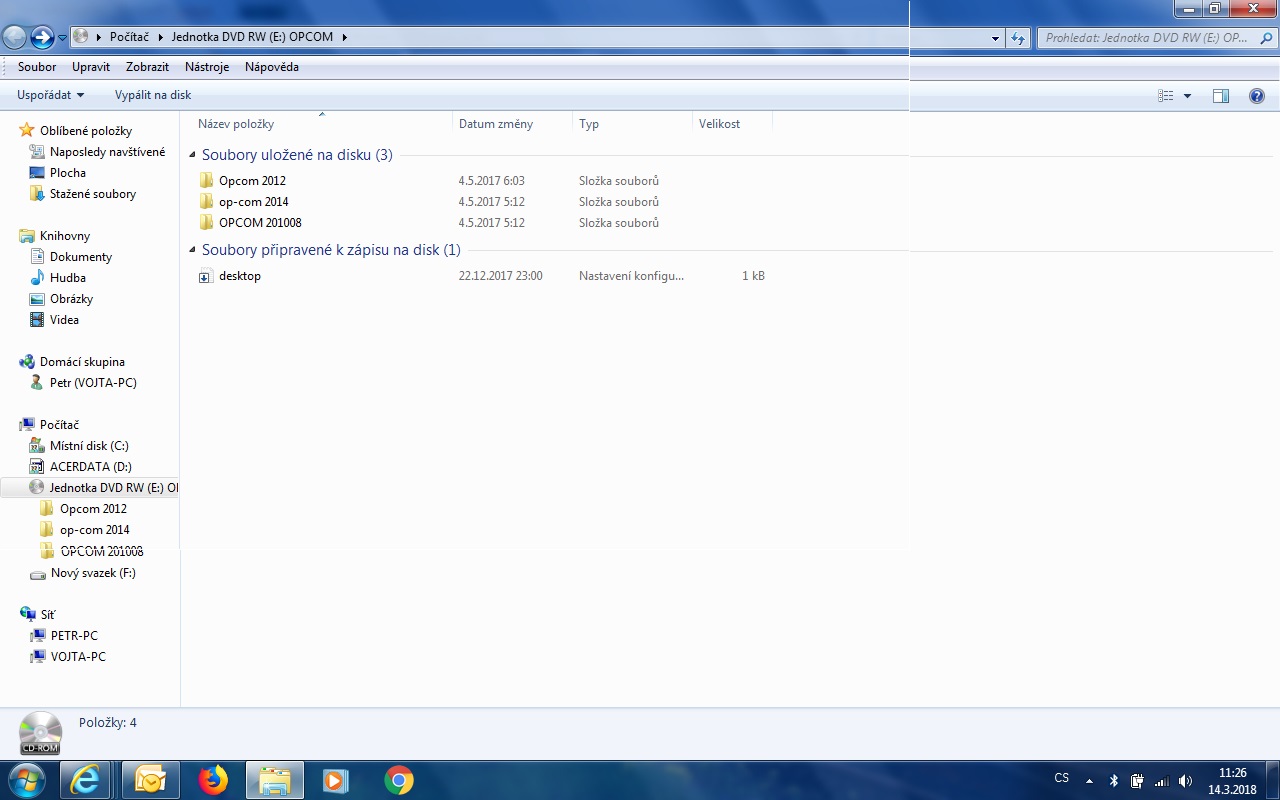
Task: Open the media player taskbar icon
Action: 336,780
